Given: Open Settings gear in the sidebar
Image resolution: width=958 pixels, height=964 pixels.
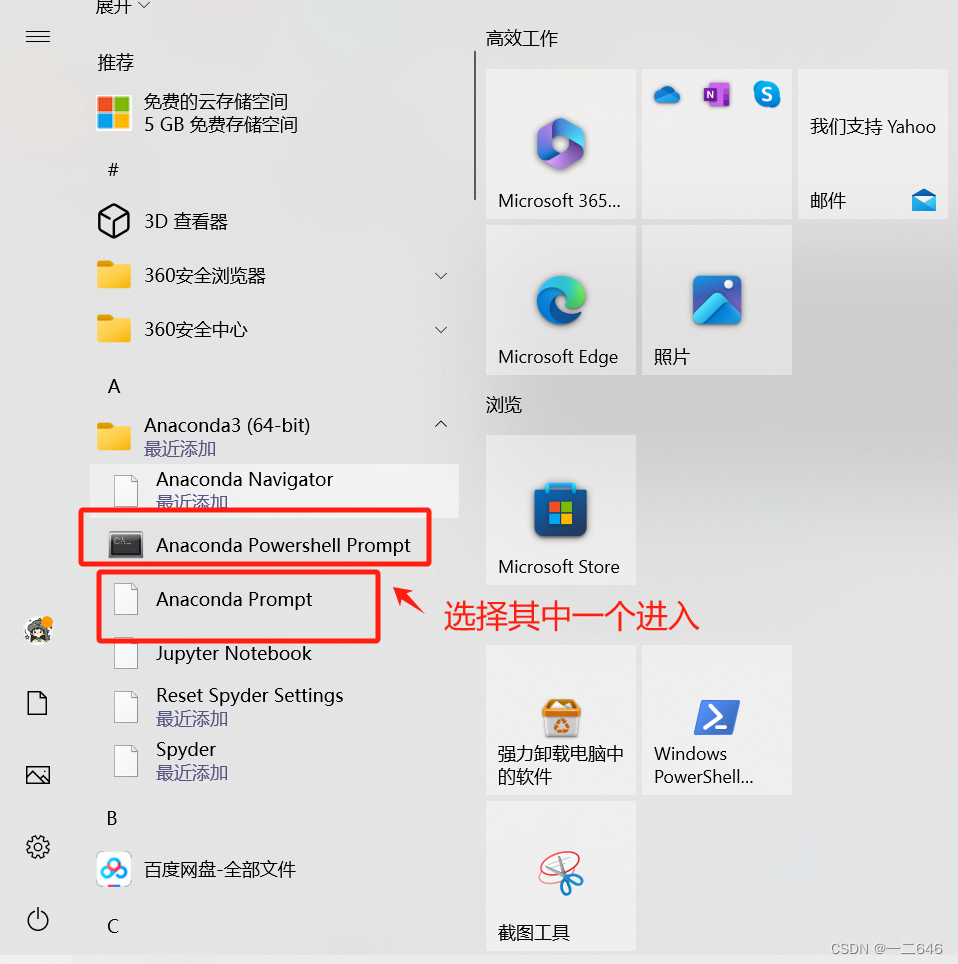Looking at the screenshot, I should (38, 847).
